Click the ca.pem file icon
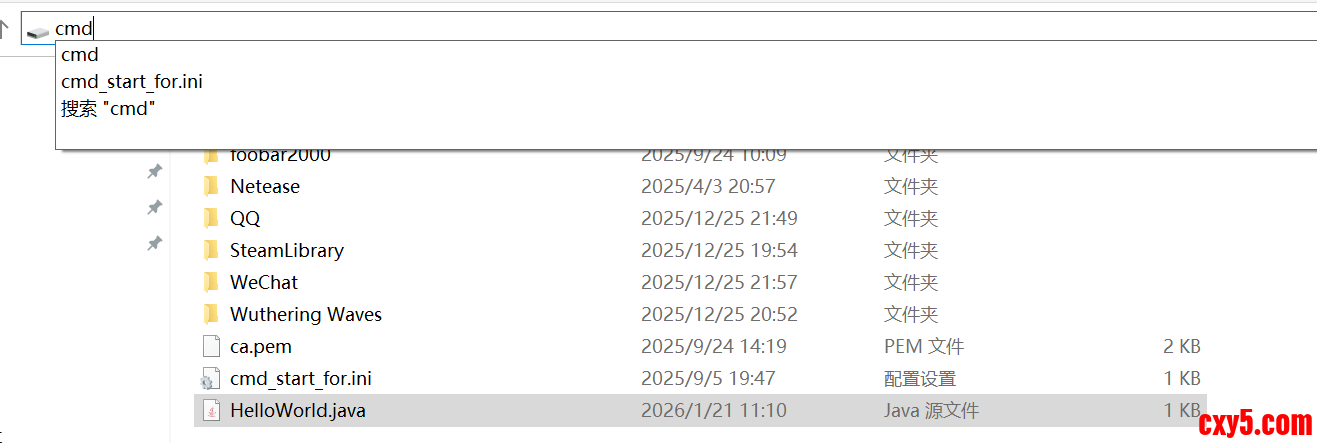The image size is (1317, 443). click(210, 346)
